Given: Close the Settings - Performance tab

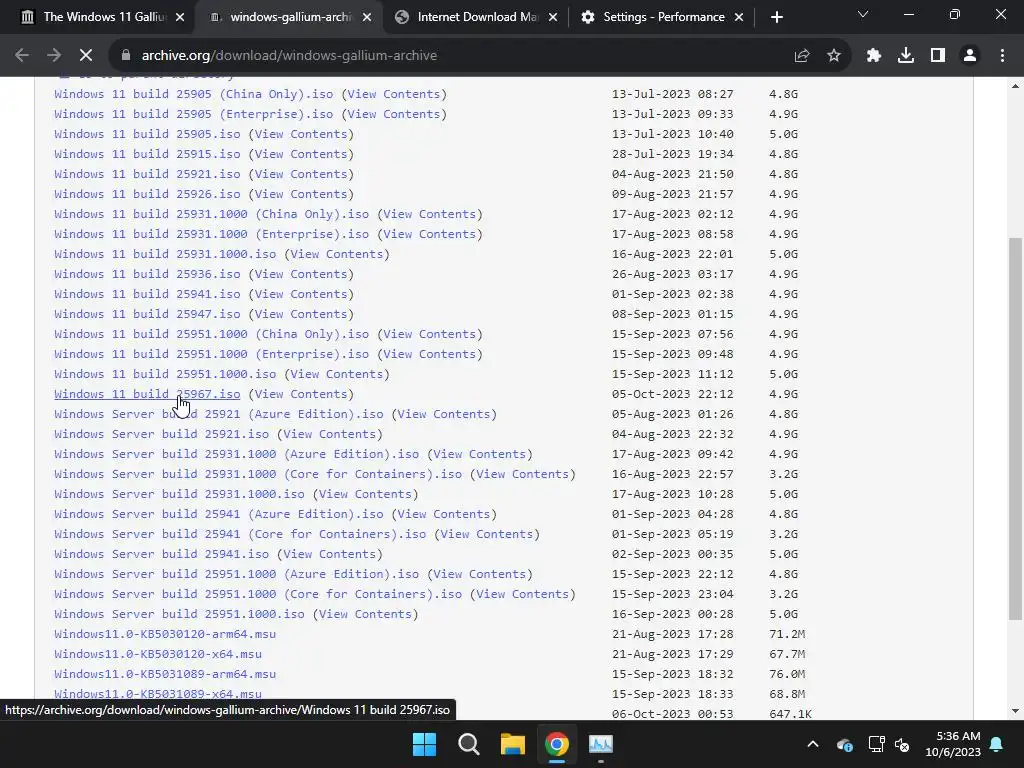Looking at the screenshot, I should click(x=739, y=17).
